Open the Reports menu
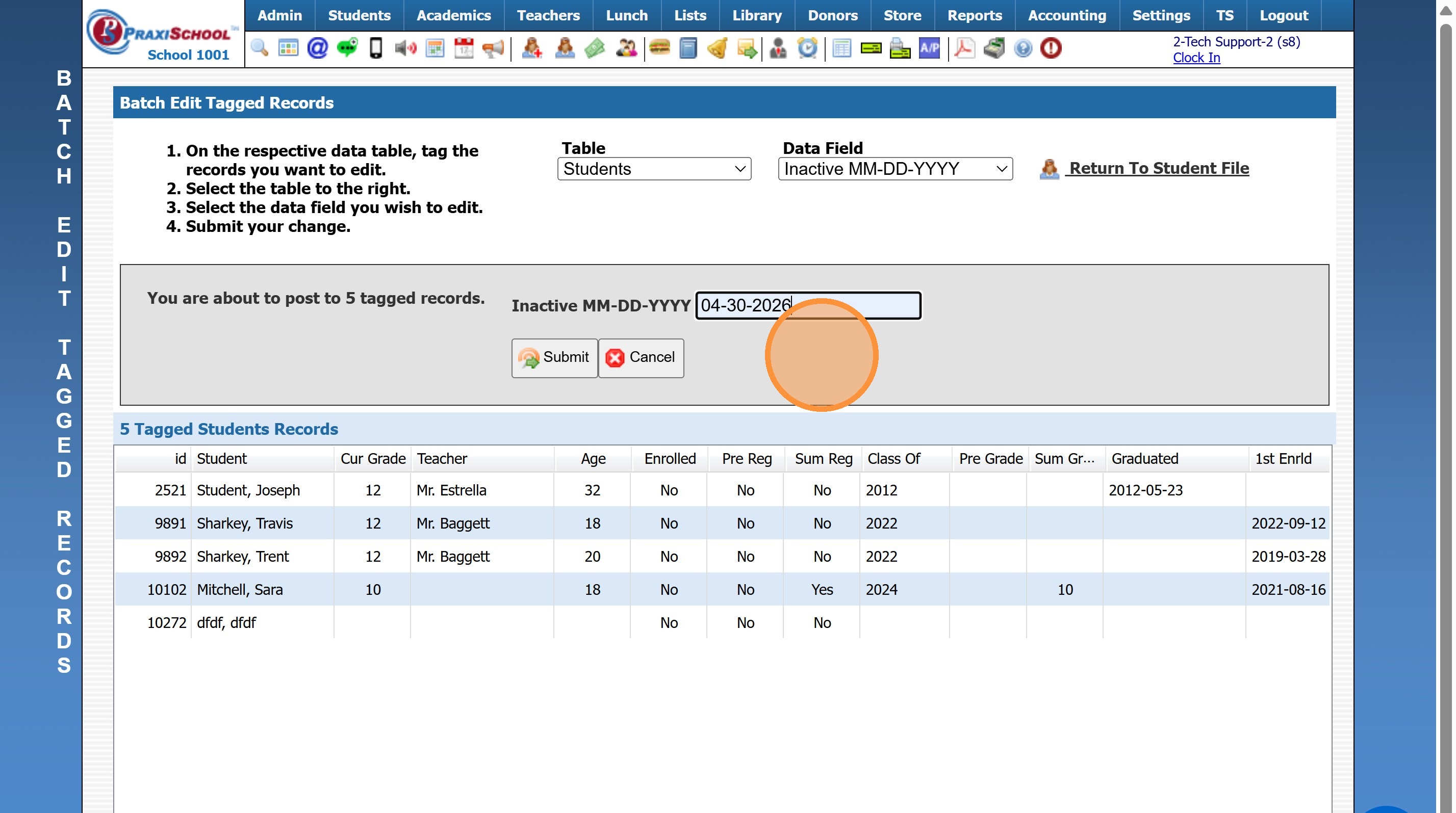Image resolution: width=1456 pixels, height=813 pixels. pyautogui.click(x=975, y=15)
